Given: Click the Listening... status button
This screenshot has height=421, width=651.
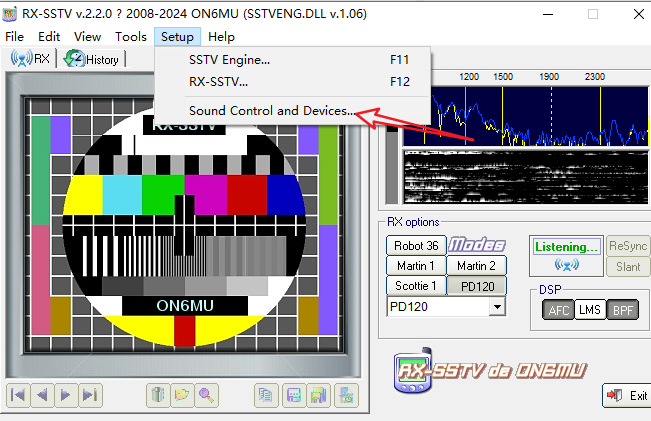Looking at the screenshot, I should pyautogui.click(x=567, y=247).
